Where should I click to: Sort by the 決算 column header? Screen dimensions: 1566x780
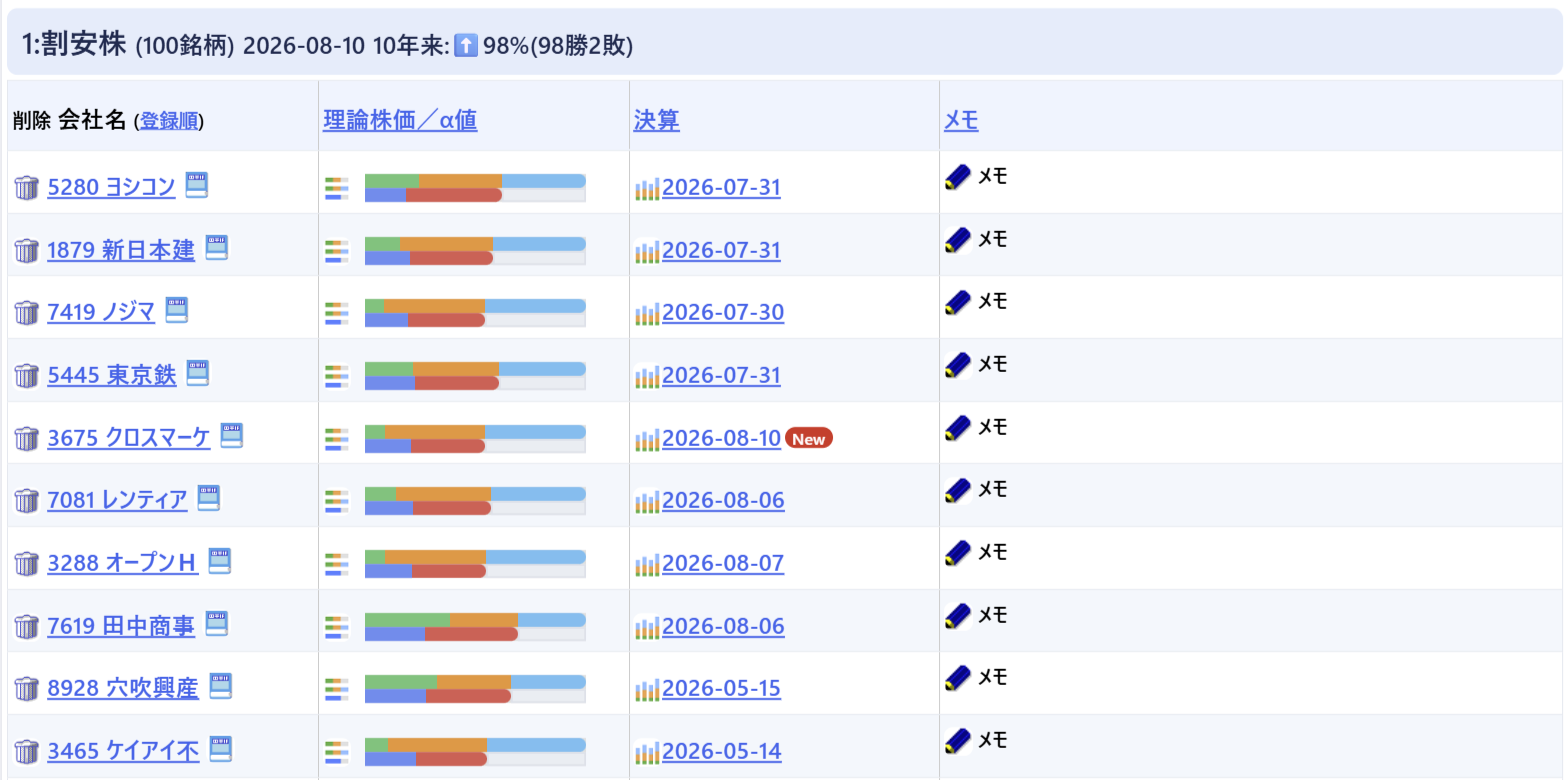pyautogui.click(x=656, y=121)
